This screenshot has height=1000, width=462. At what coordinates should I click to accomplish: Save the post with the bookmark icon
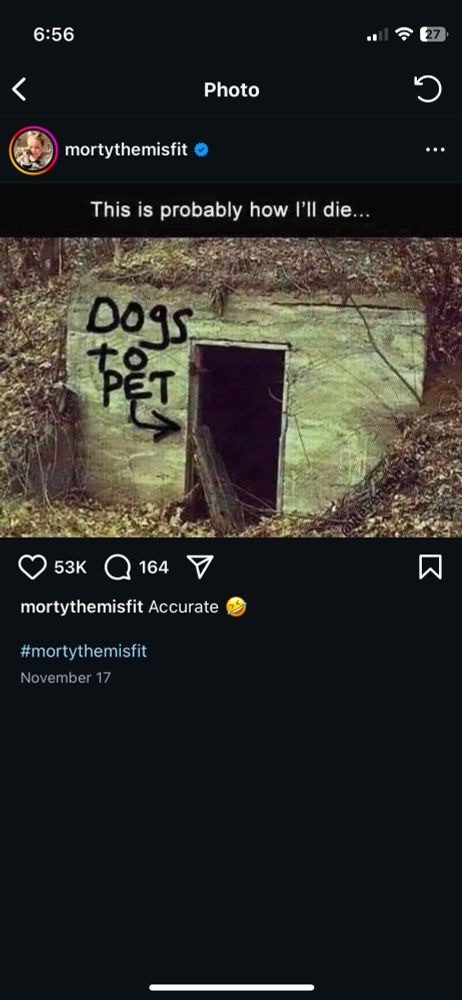point(430,567)
